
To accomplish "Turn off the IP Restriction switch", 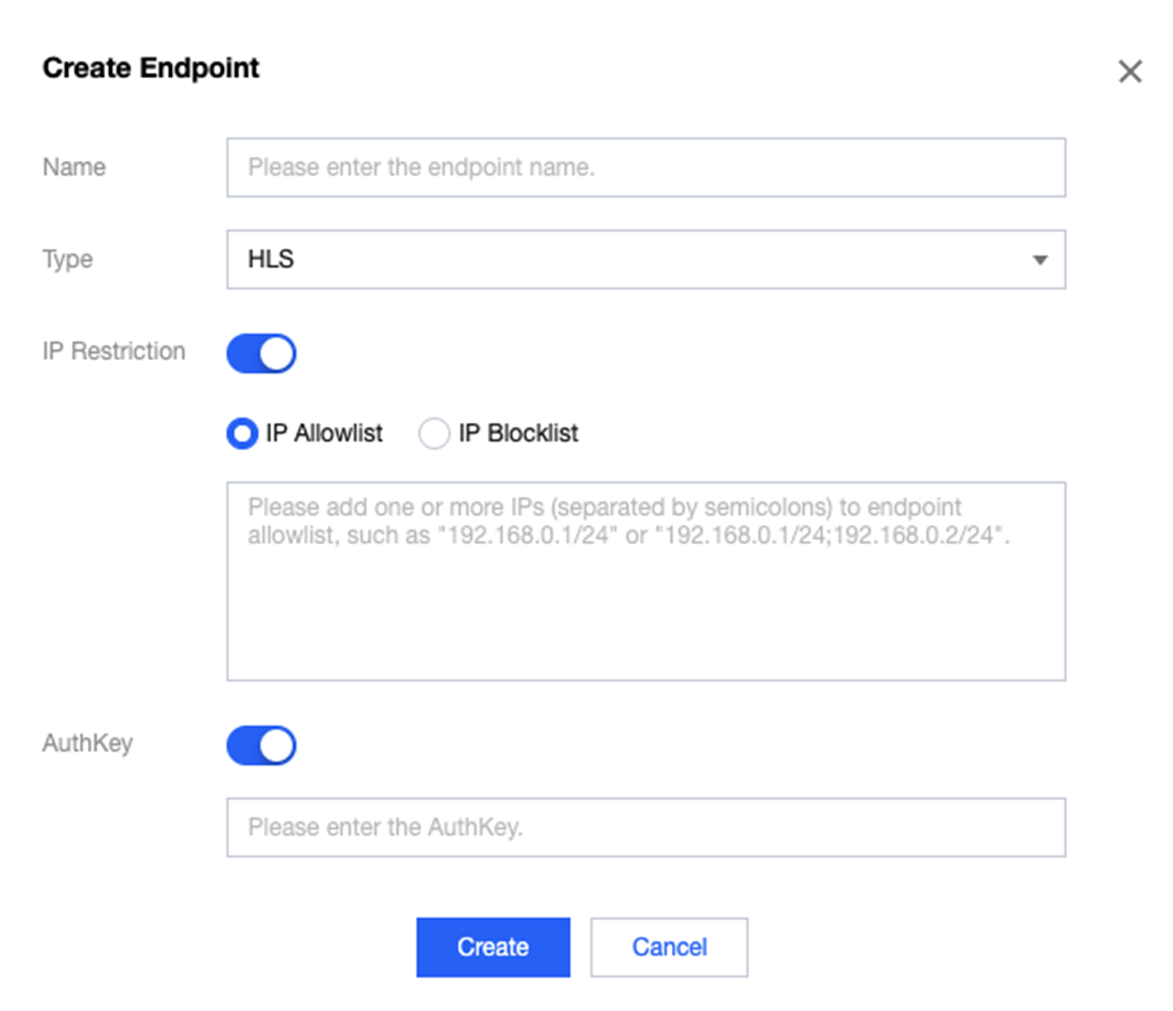I will click(261, 353).
